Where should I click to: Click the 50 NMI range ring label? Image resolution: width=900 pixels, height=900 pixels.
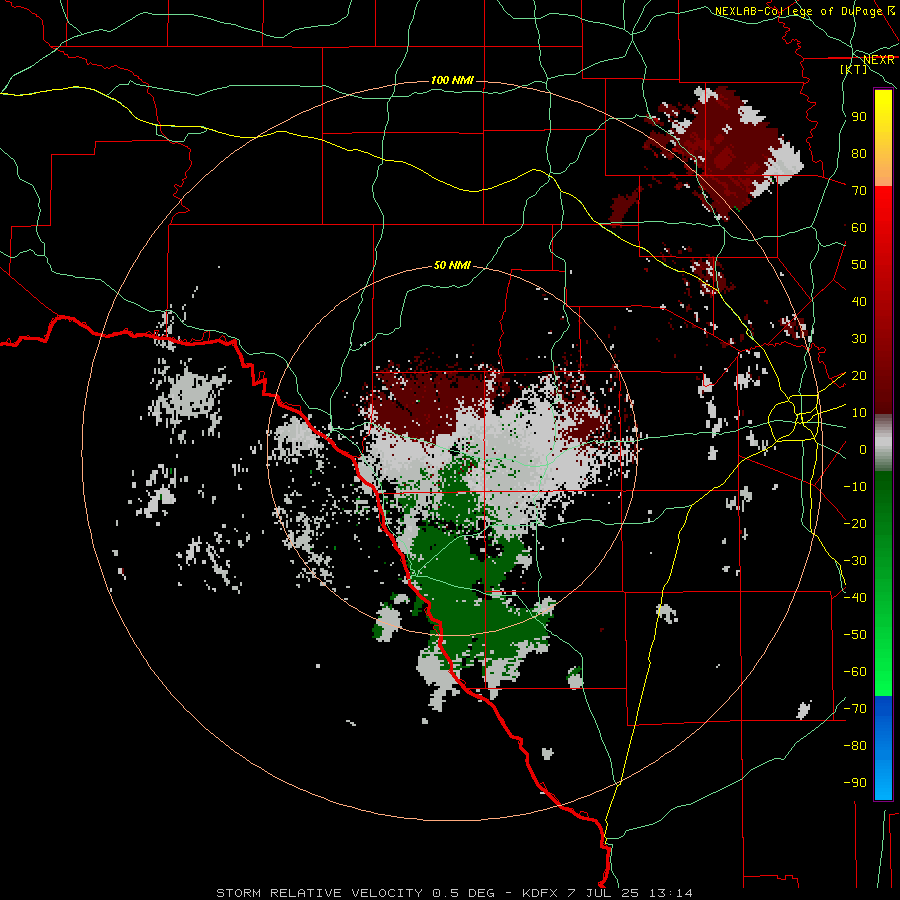(x=452, y=265)
